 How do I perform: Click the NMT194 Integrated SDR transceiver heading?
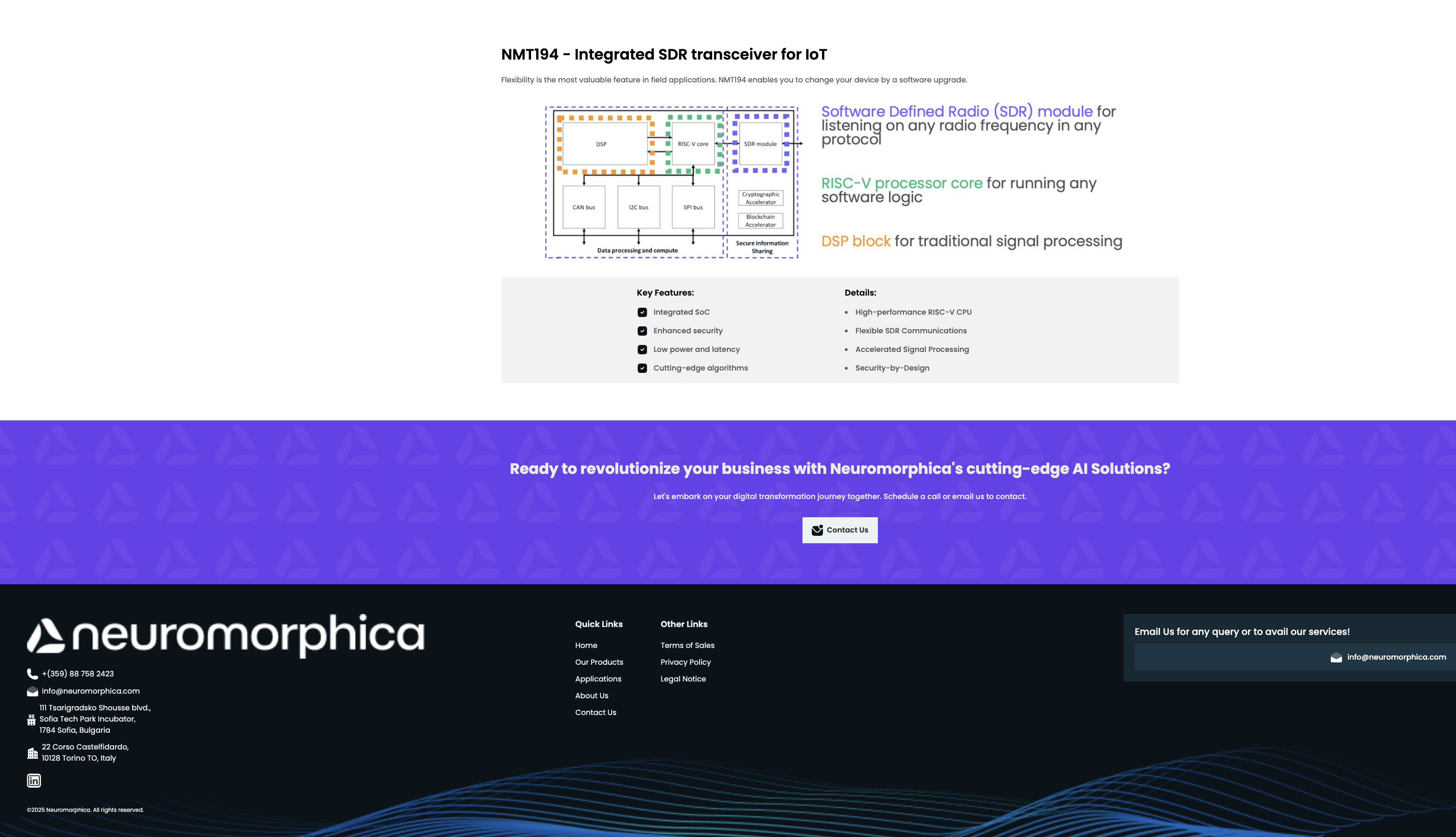pyautogui.click(x=664, y=54)
